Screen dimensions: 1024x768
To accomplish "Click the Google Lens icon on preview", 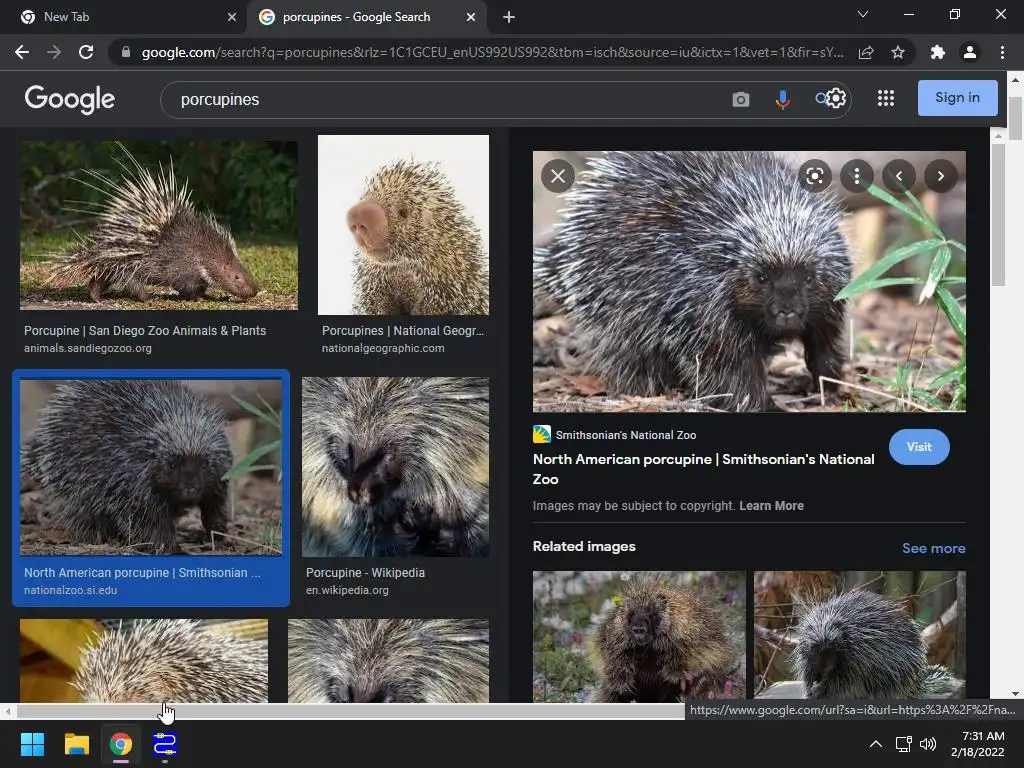I will point(815,177).
